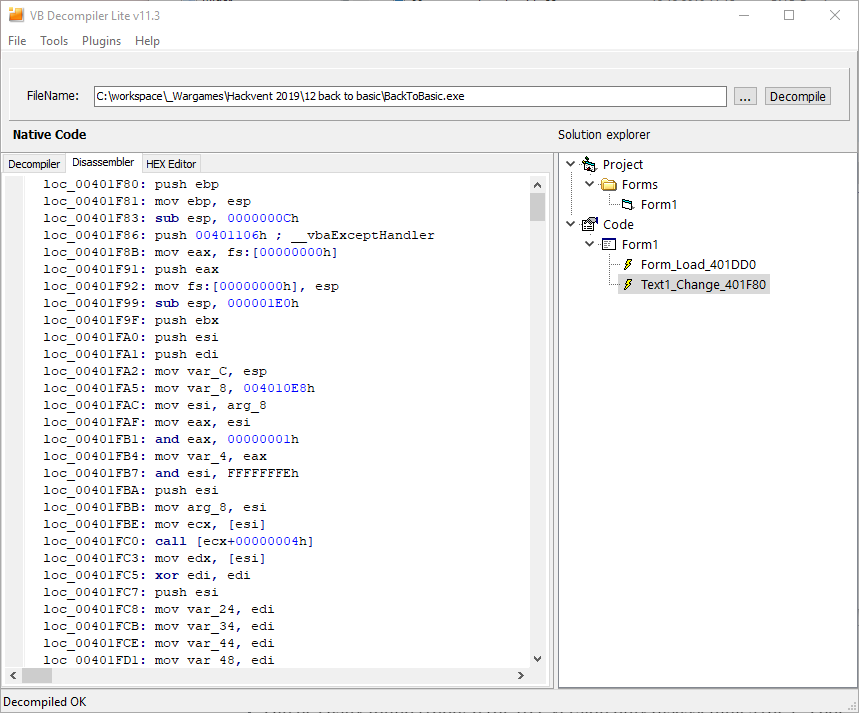The image size is (859, 713).
Task: Click the horizontal scroll left arrow
Action: (13, 675)
